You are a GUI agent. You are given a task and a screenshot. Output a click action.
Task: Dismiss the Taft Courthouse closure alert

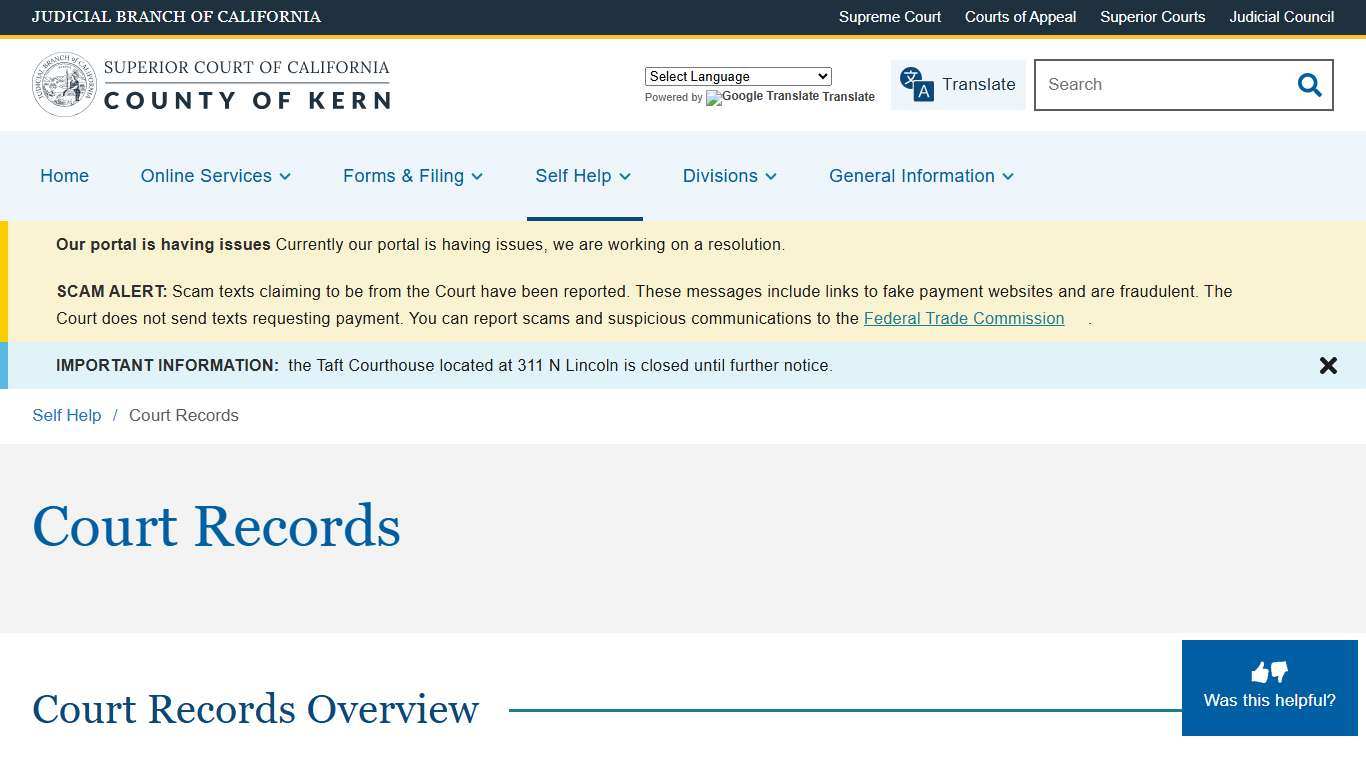coord(1328,365)
